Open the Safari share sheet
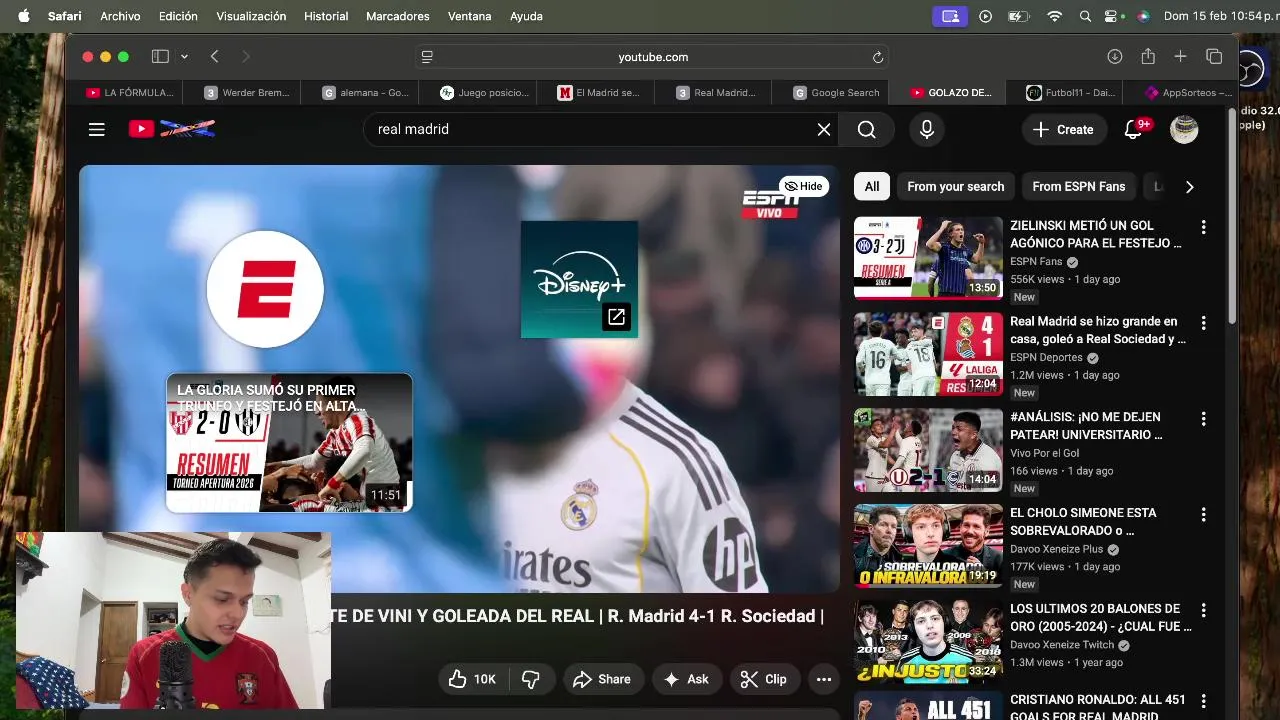The image size is (1280, 720). (1148, 57)
